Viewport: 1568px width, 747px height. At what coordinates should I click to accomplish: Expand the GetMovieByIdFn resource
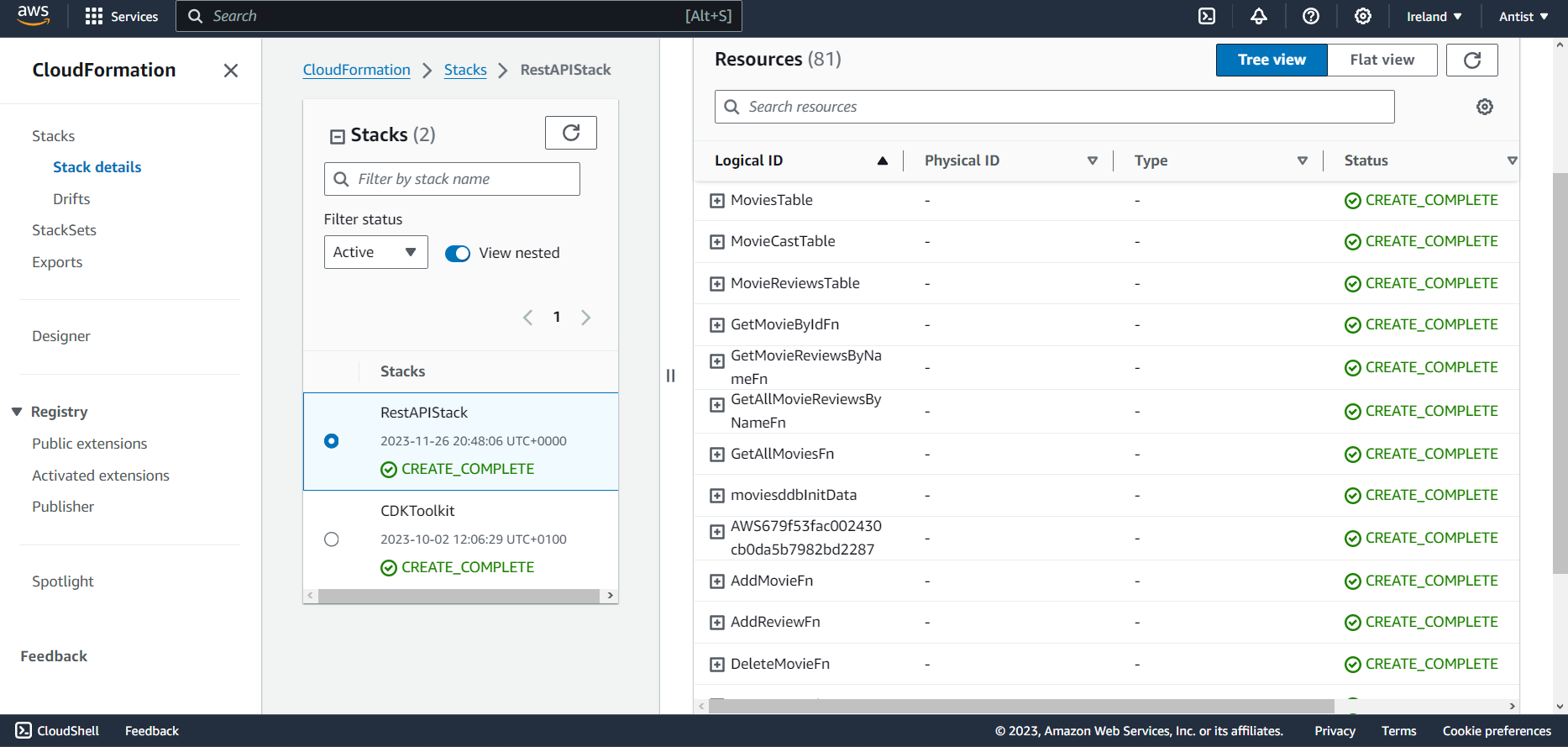(717, 325)
